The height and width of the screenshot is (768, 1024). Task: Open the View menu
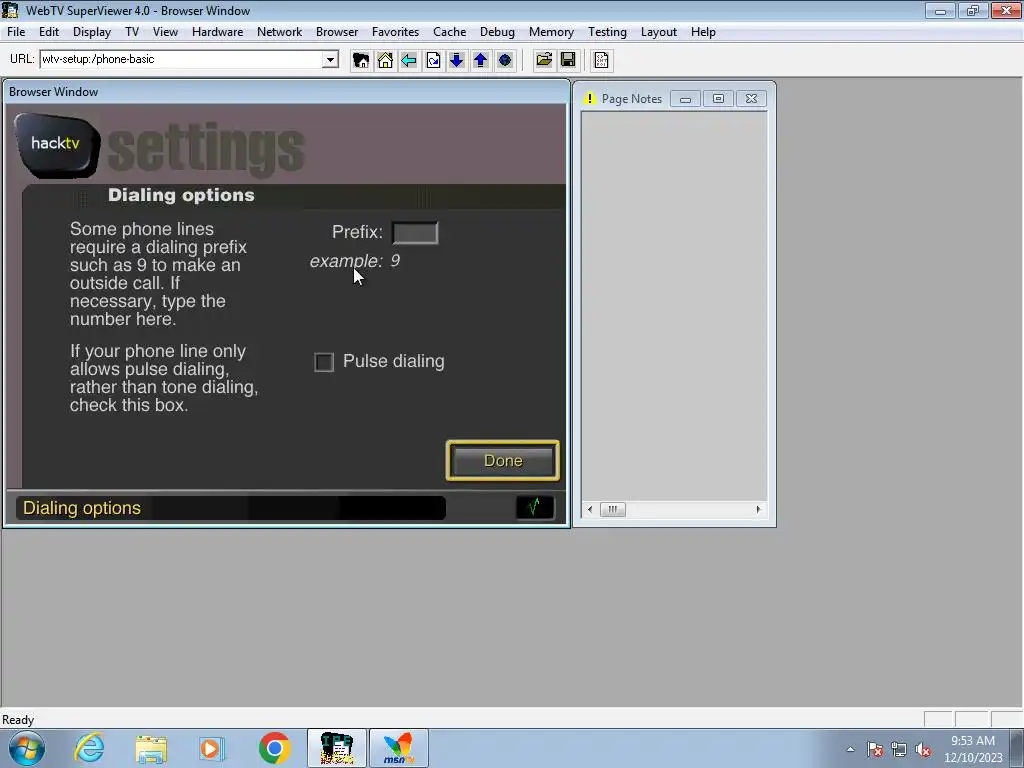click(x=165, y=32)
